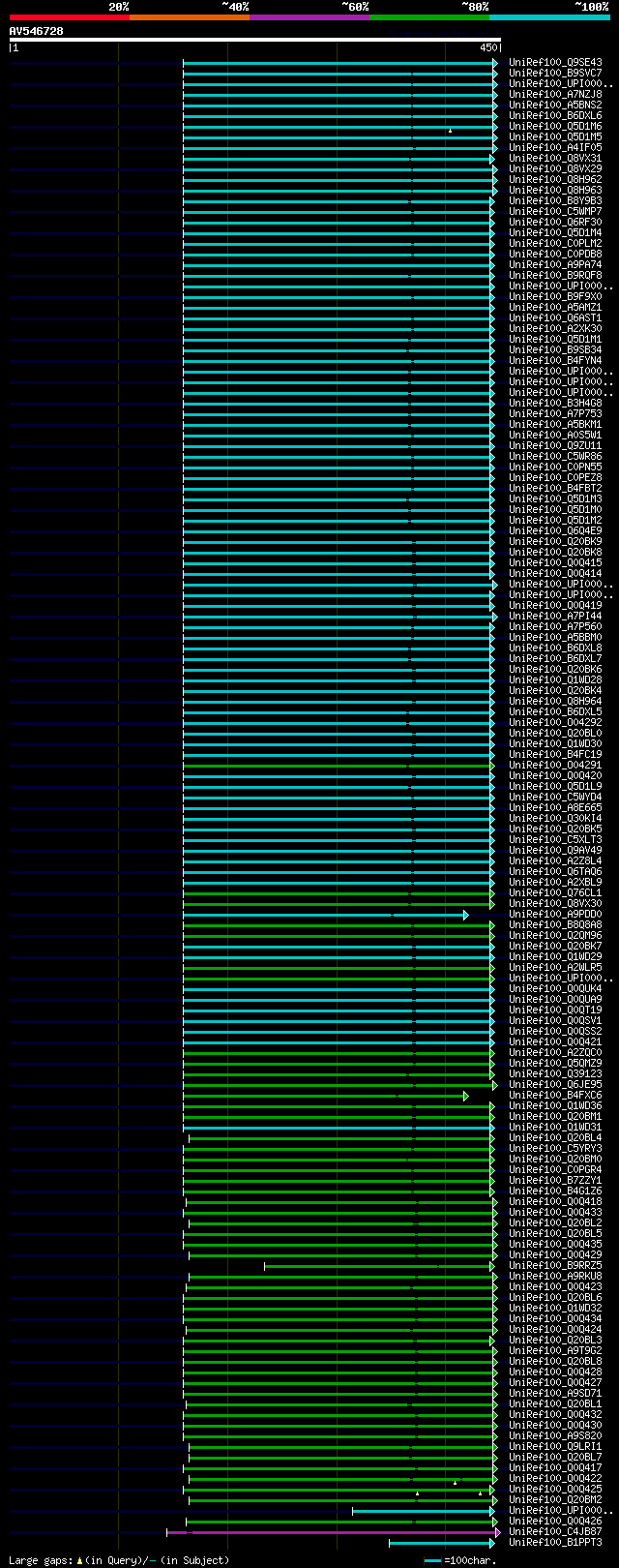Open the hit UniRef100_C0PLM2
The image size is (619, 1568).
[555, 243]
